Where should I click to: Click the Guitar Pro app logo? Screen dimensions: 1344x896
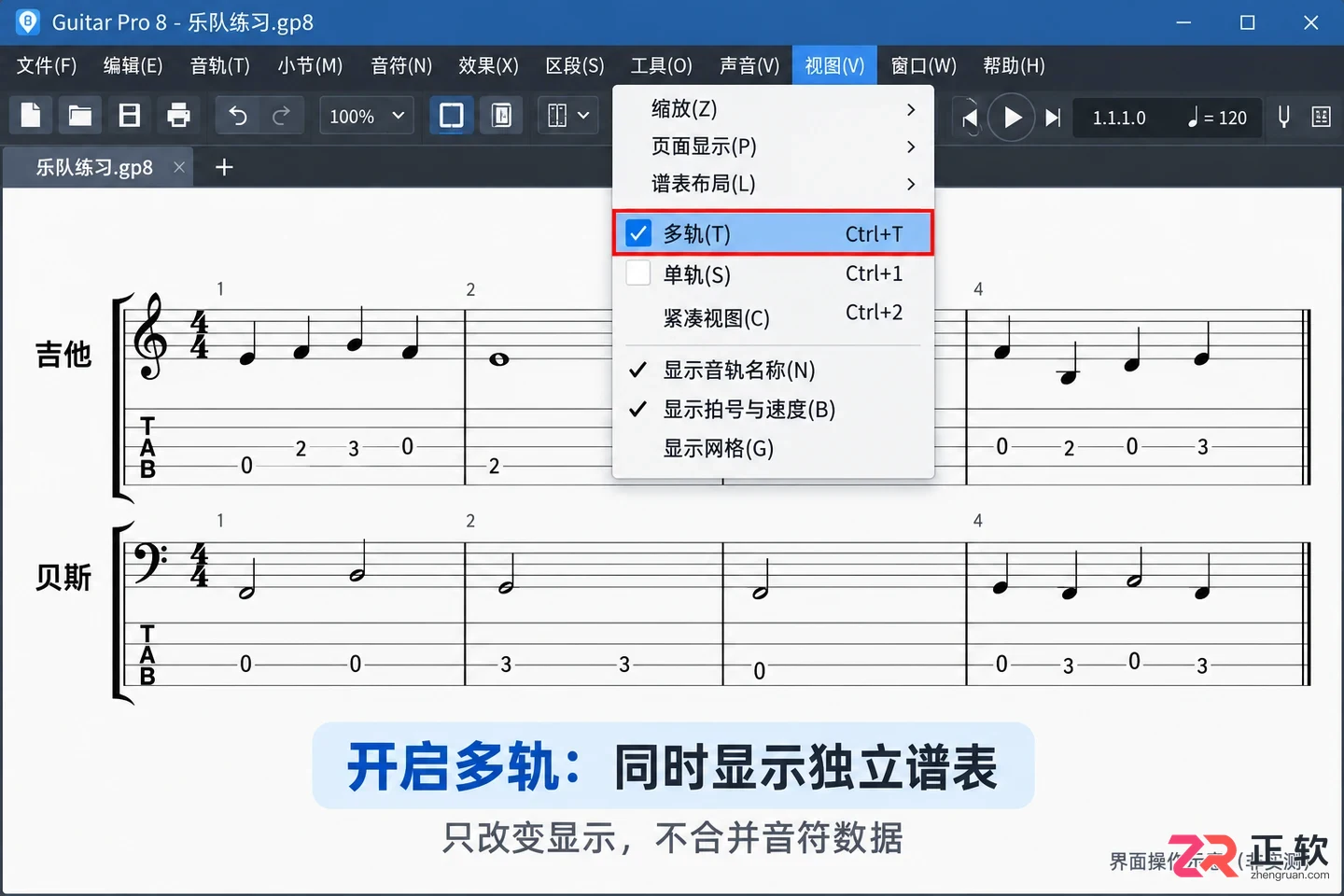pyautogui.click(x=28, y=21)
